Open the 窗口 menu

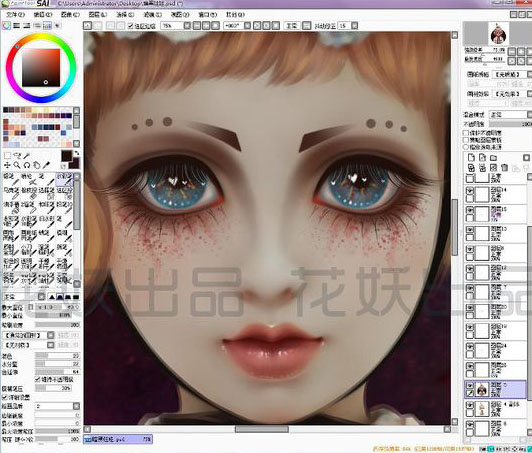tap(208, 15)
